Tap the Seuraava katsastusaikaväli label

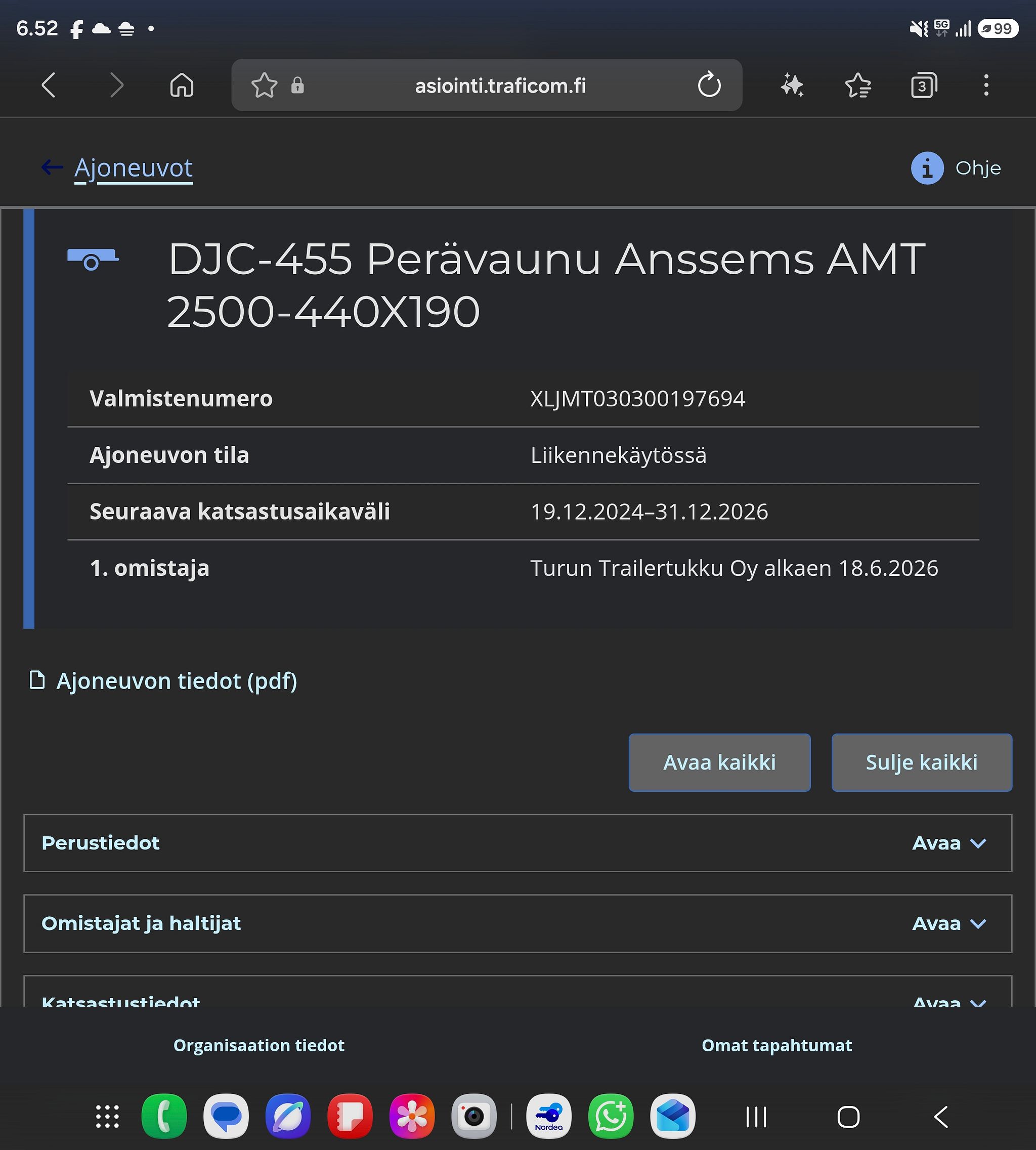pos(240,511)
